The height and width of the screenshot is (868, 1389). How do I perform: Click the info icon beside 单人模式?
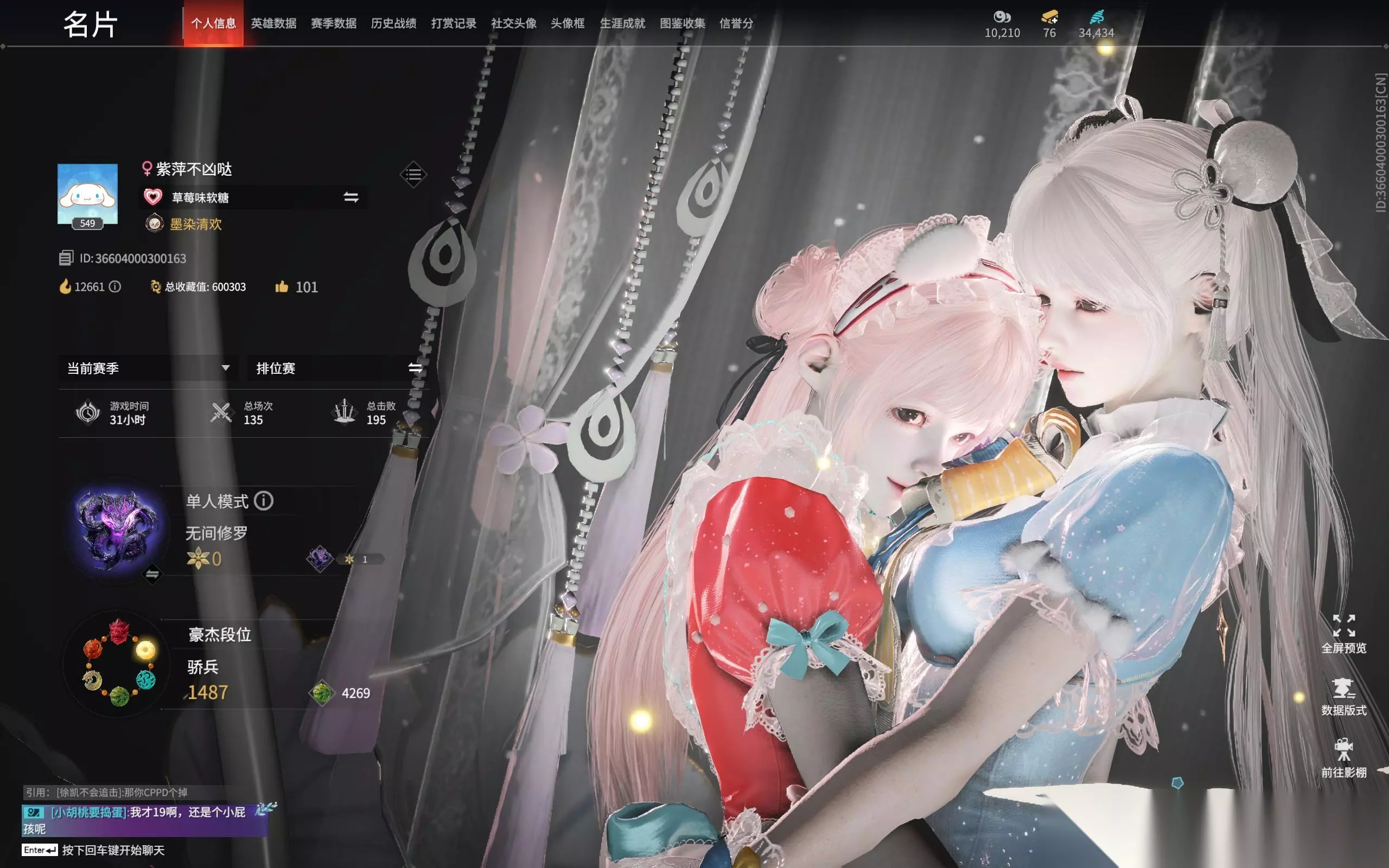(x=264, y=501)
